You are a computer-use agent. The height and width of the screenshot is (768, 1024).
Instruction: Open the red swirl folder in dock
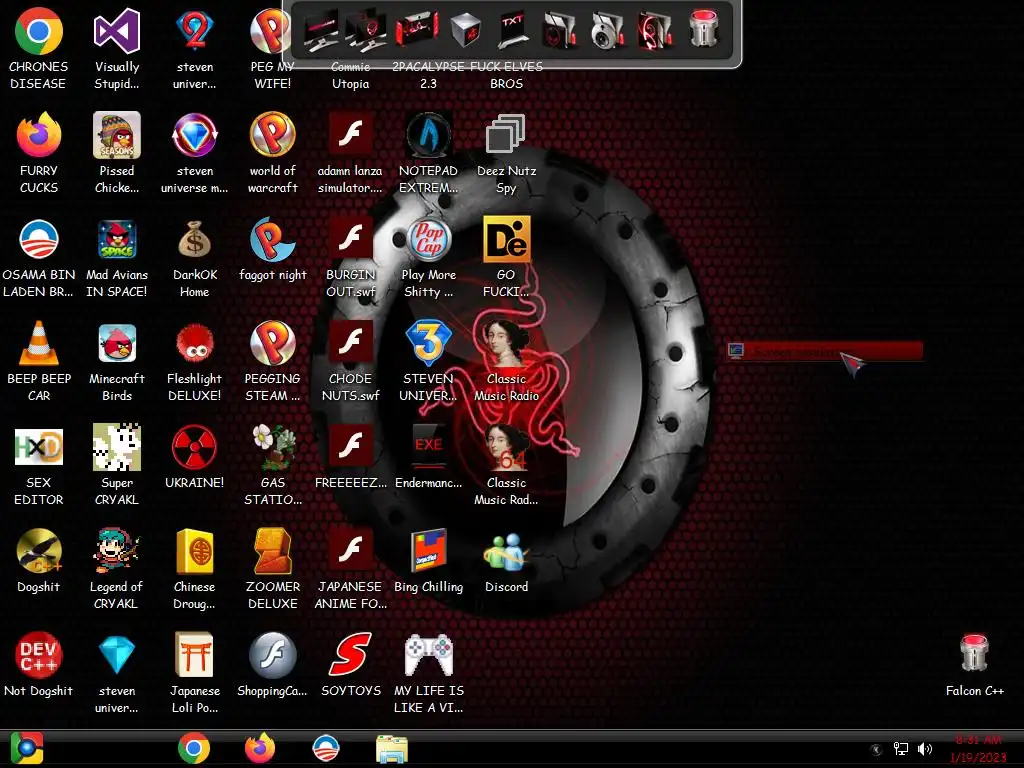[655, 30]
